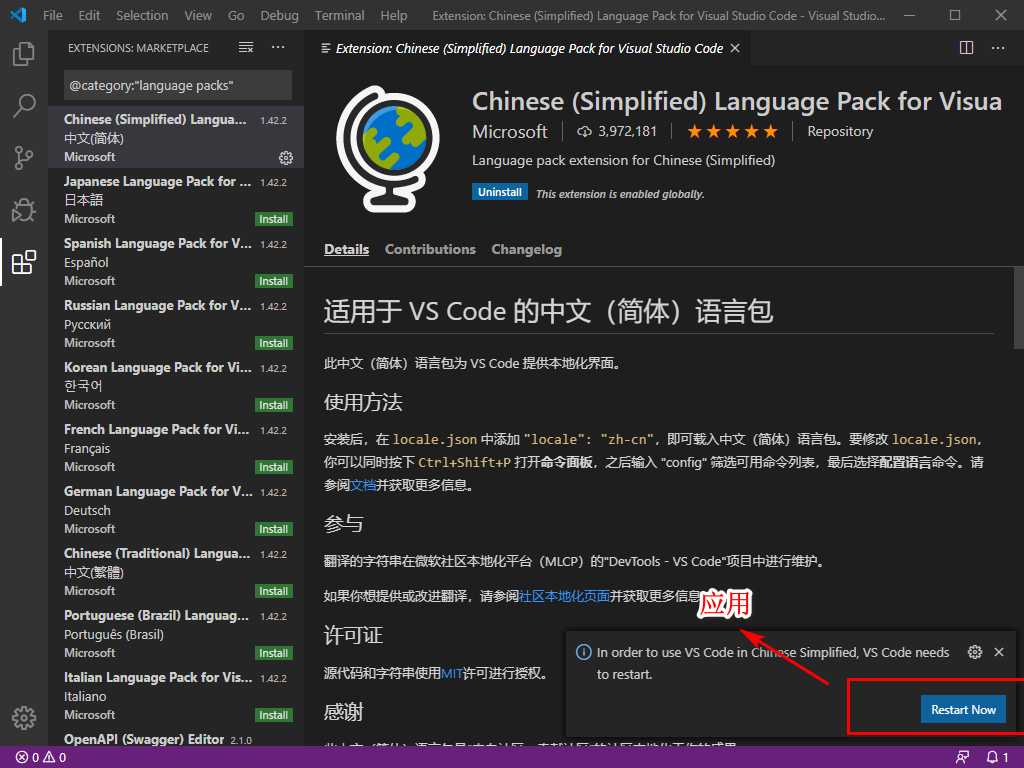Select Japanese Language Pack title
The image size is (1024, 768).
[x=157, y=182]
